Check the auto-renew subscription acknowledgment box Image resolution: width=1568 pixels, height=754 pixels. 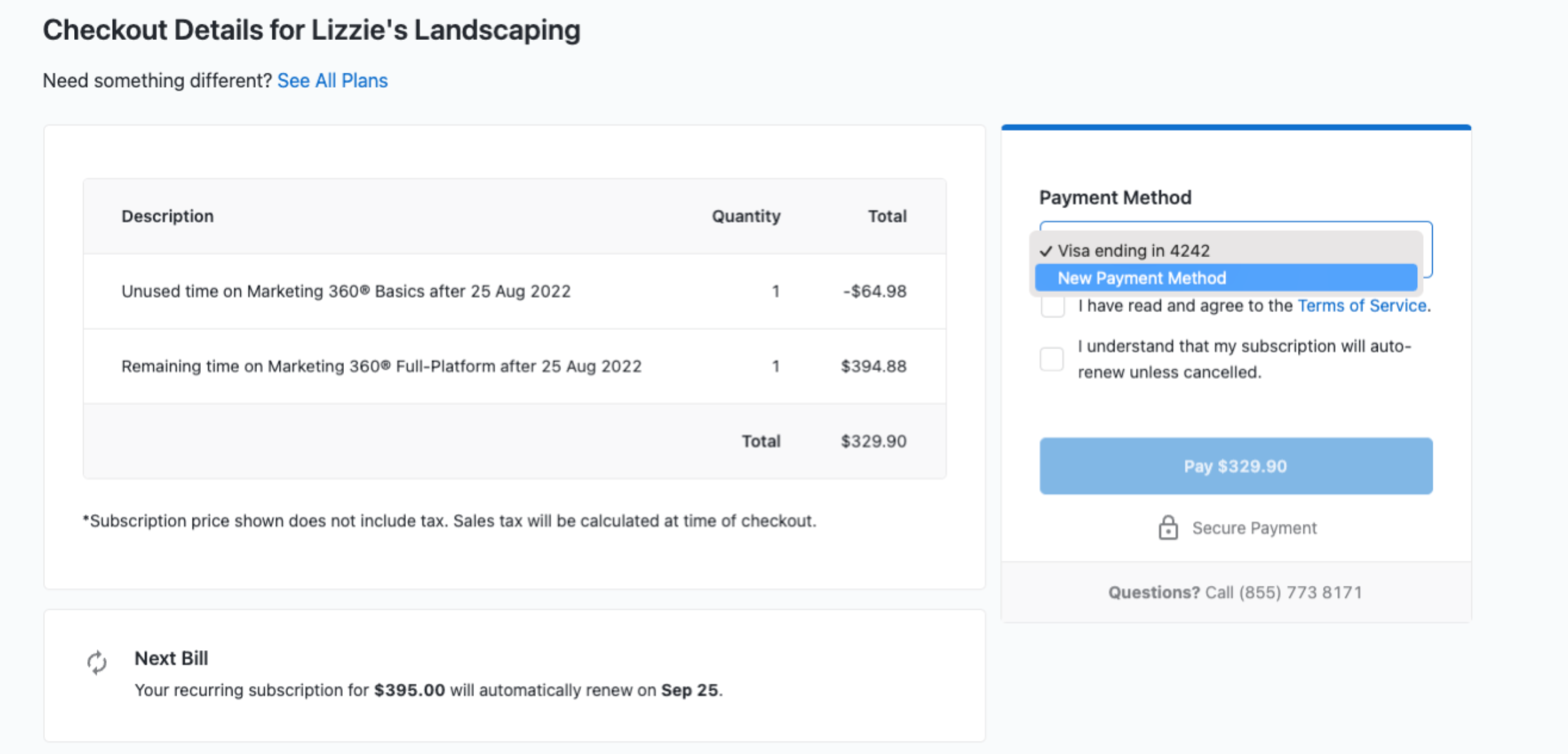click(1052, 359)
